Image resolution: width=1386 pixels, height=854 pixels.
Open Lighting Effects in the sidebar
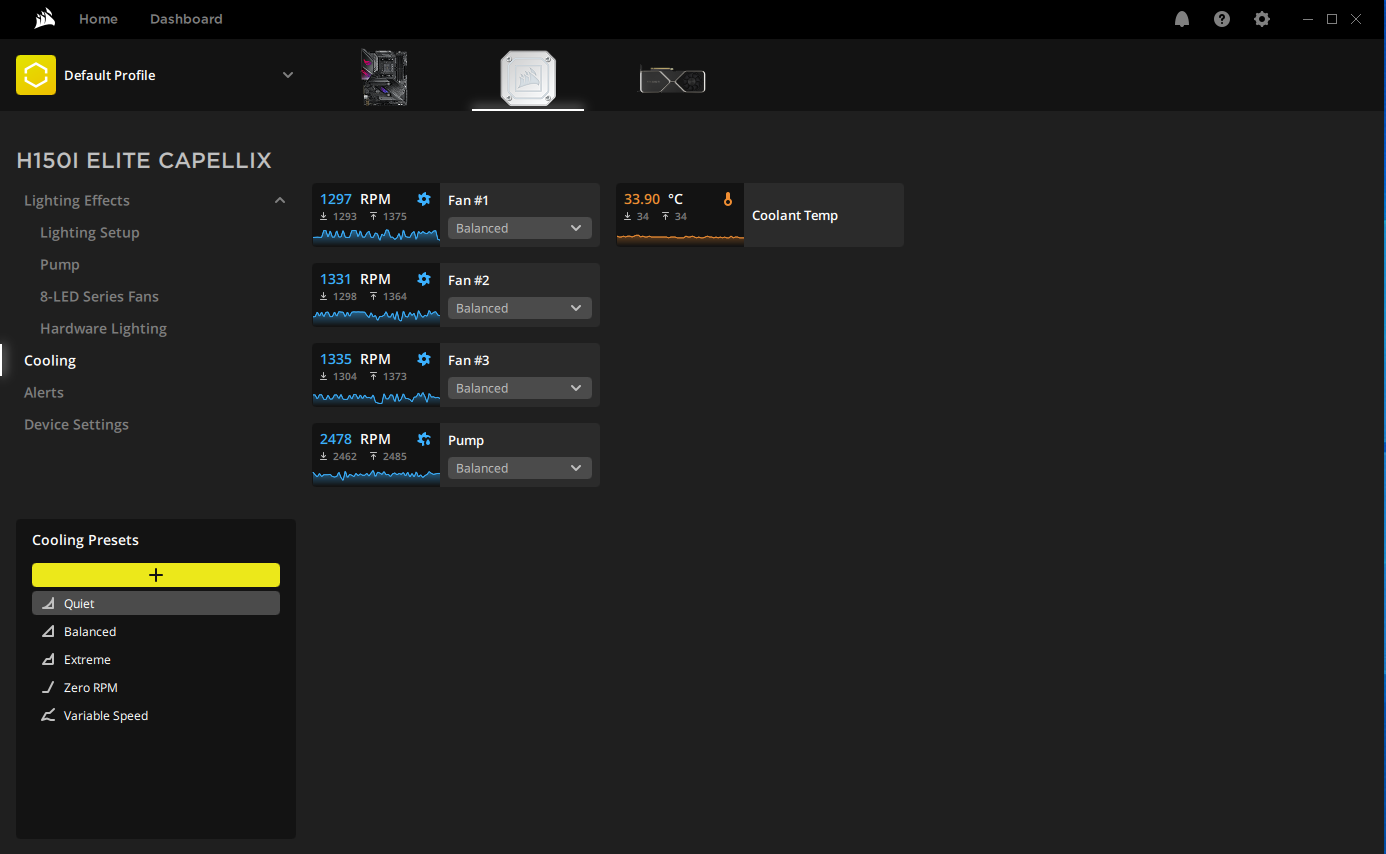pos(77,201)
